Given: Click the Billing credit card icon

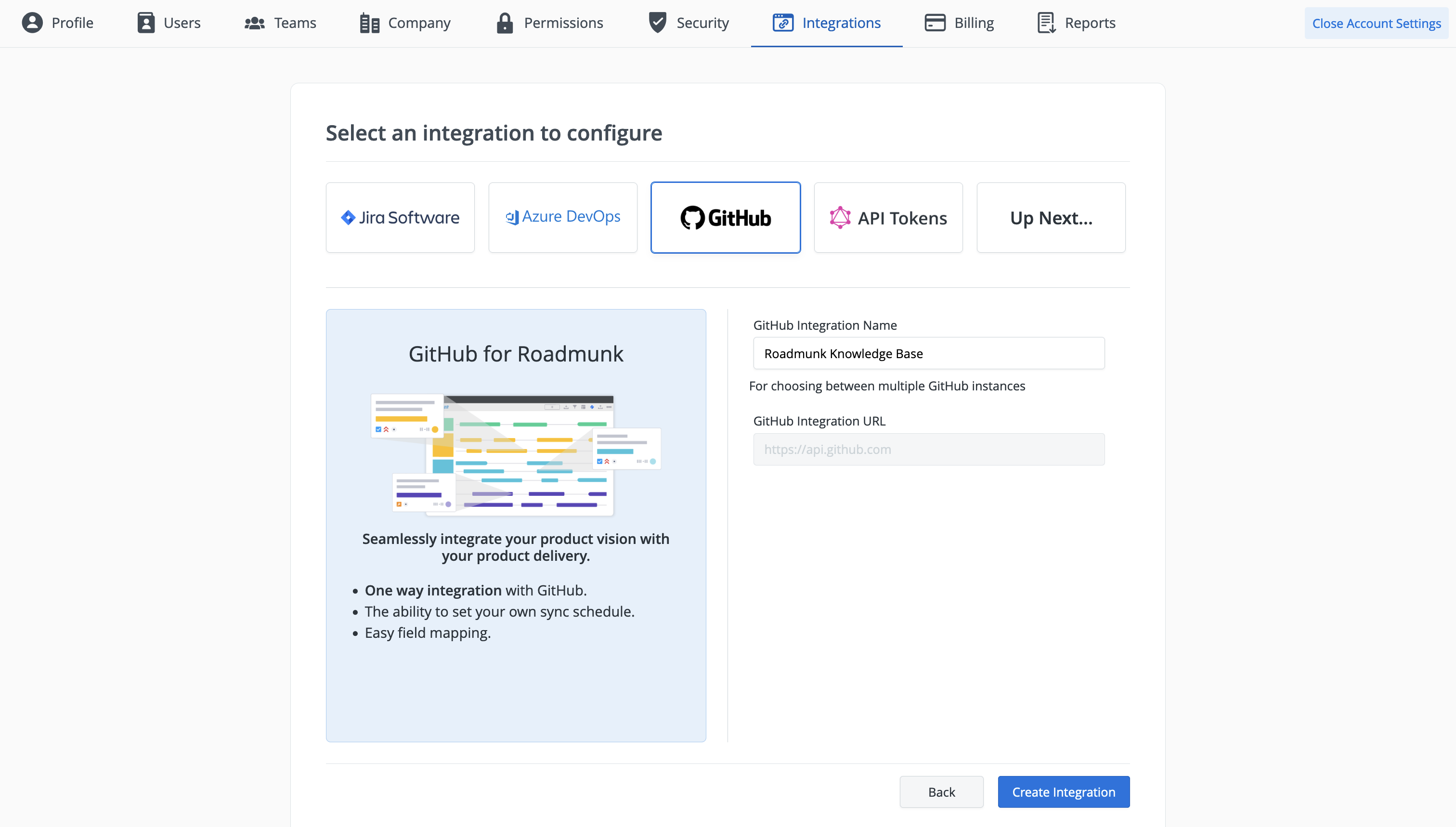Looking at the screenshot, I should click(x=935, y=23).
